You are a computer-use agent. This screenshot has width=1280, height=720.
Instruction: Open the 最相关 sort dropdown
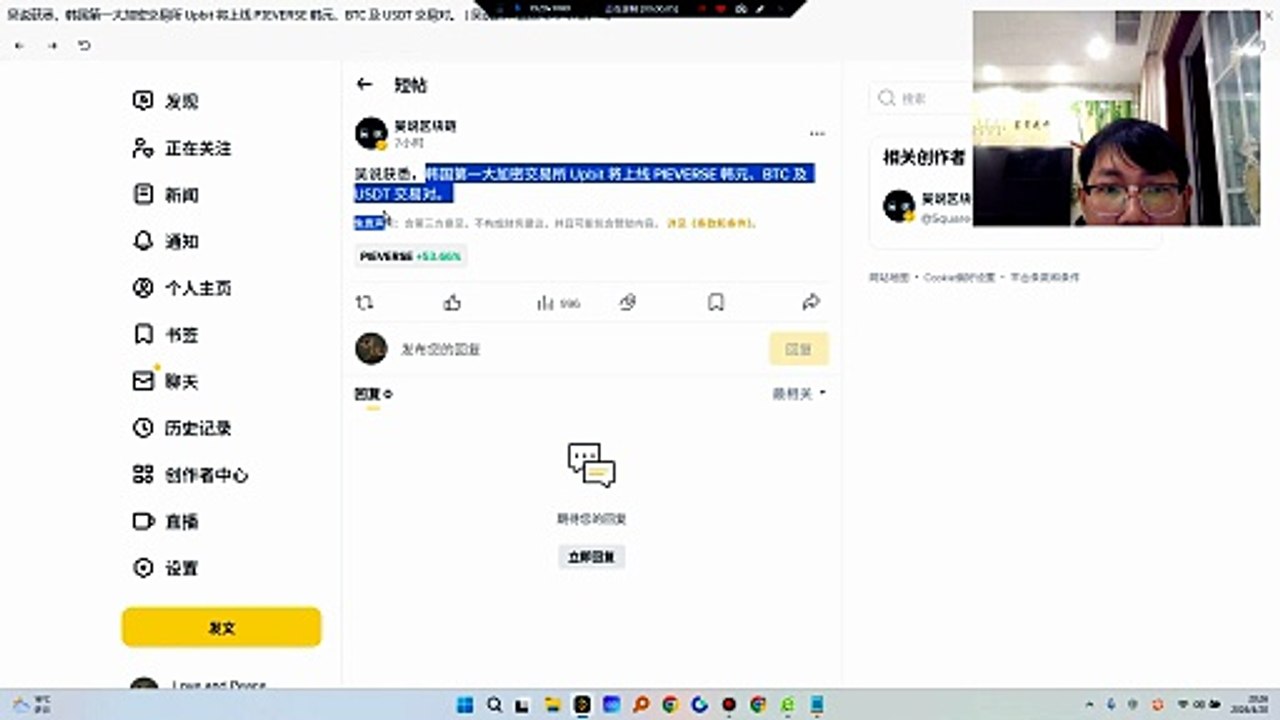coord(799,394)
